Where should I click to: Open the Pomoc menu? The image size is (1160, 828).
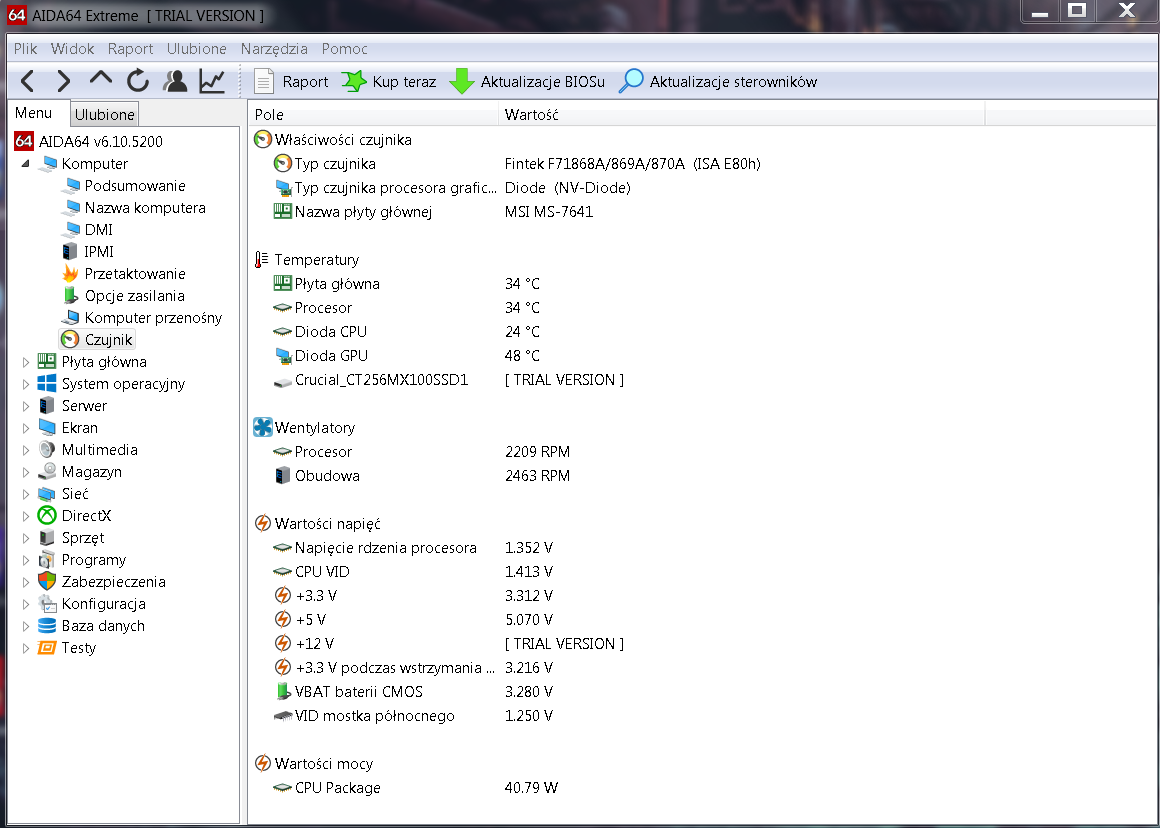pos(345,49)
